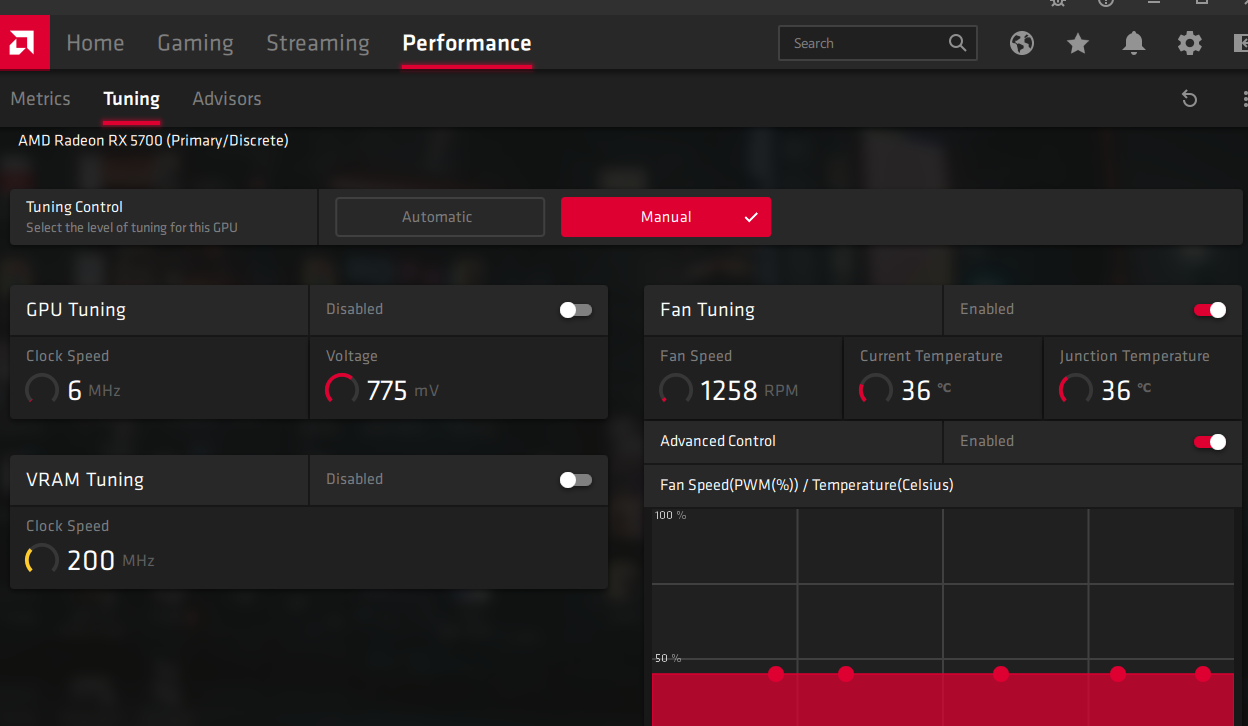Click 'AMD Radeon RX 5700 (Primary/Discrete)' text

153,141
